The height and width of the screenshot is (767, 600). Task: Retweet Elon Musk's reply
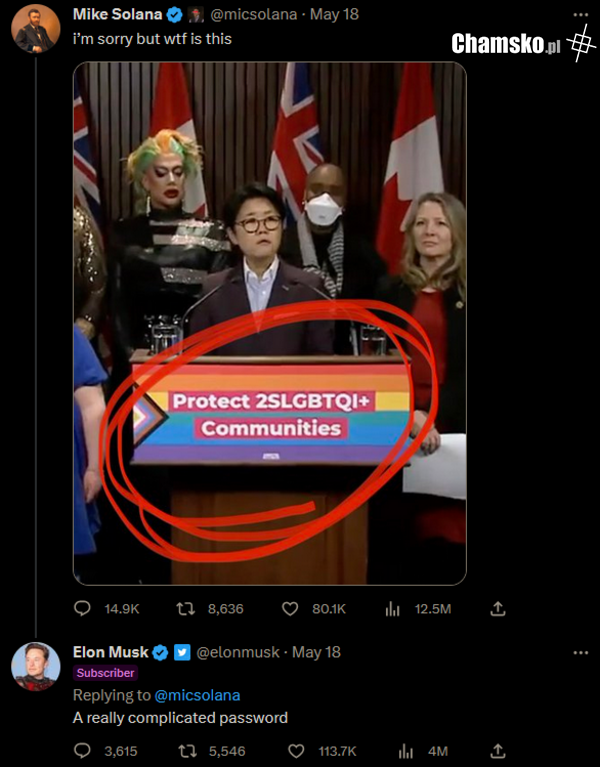(185, 751)
